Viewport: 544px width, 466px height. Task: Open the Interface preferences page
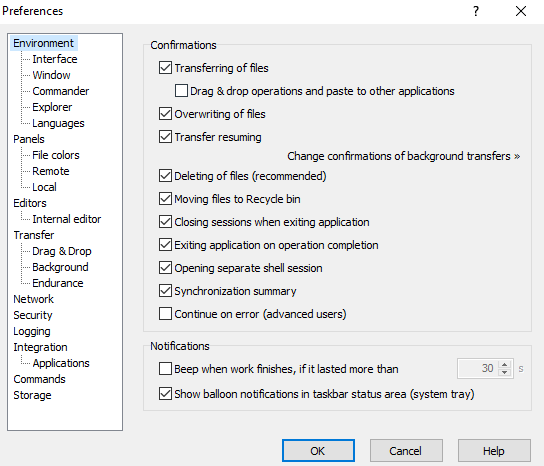(x=55, y=59)
